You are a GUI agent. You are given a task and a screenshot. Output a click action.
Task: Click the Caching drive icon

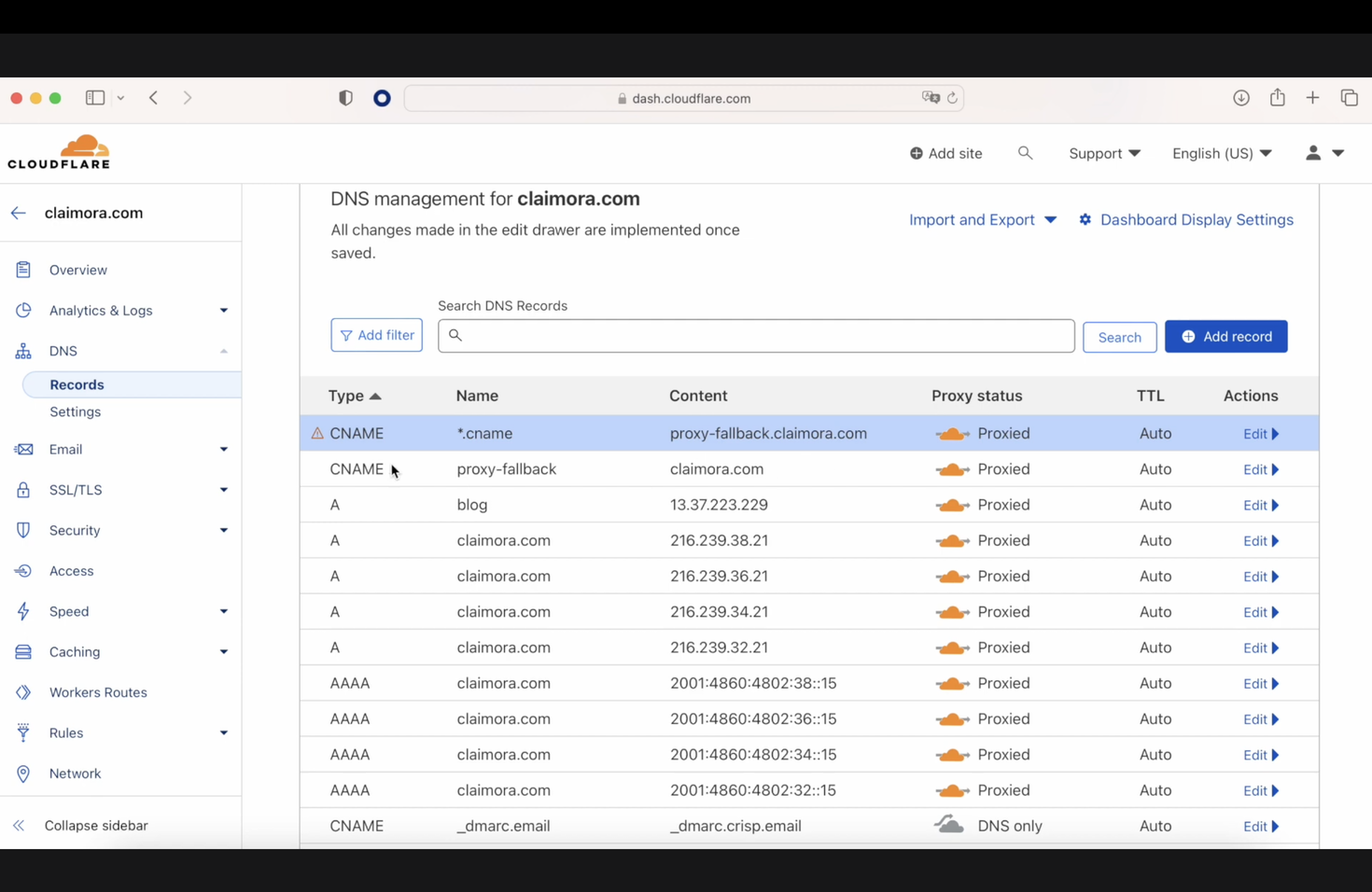click(x=23, y=652)
